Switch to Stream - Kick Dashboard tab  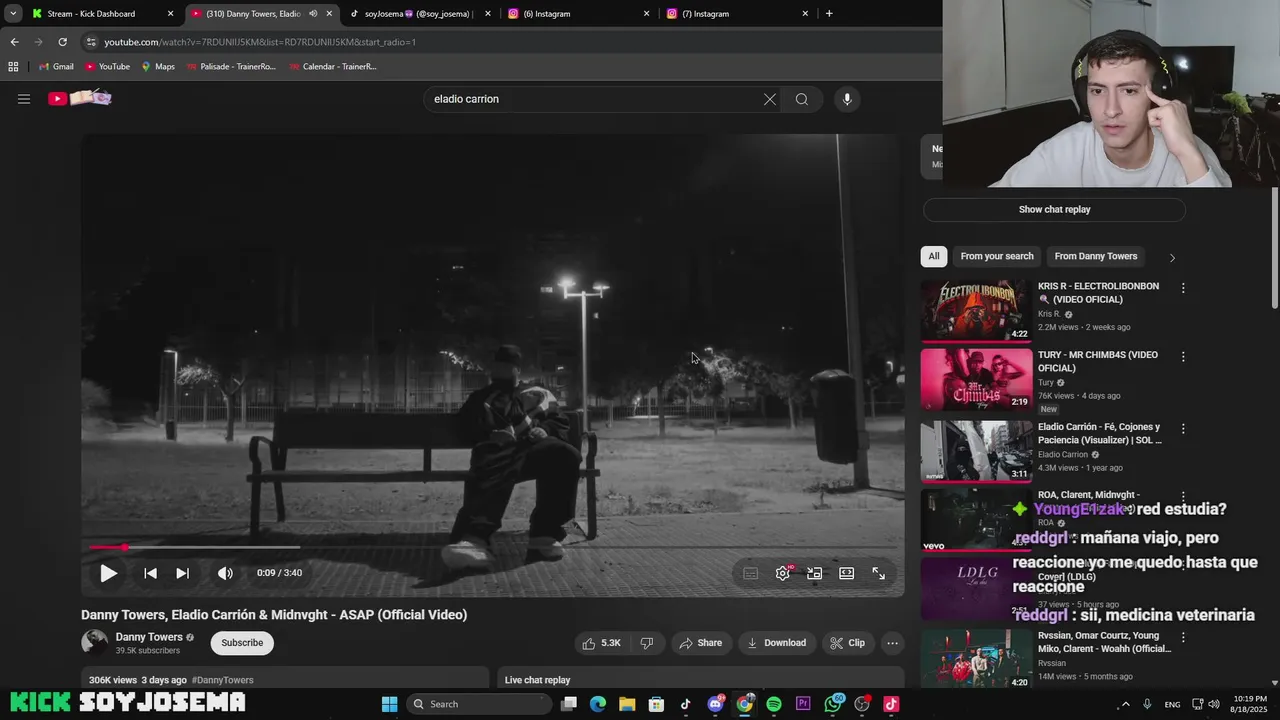(103, 14)
